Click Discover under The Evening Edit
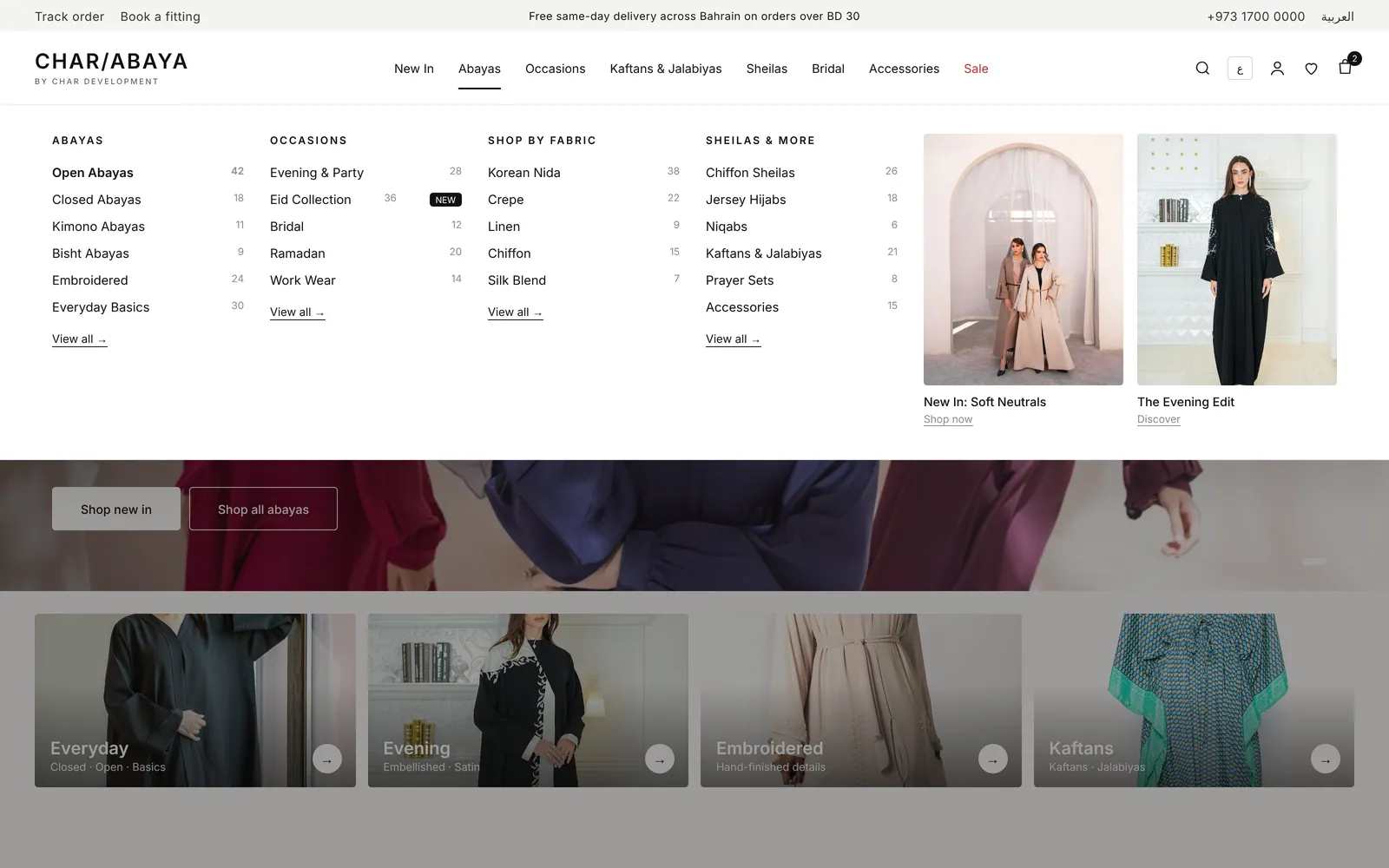Image resolution: width=1389 pixels, height=868 pixels. [x=1159, y=419]
